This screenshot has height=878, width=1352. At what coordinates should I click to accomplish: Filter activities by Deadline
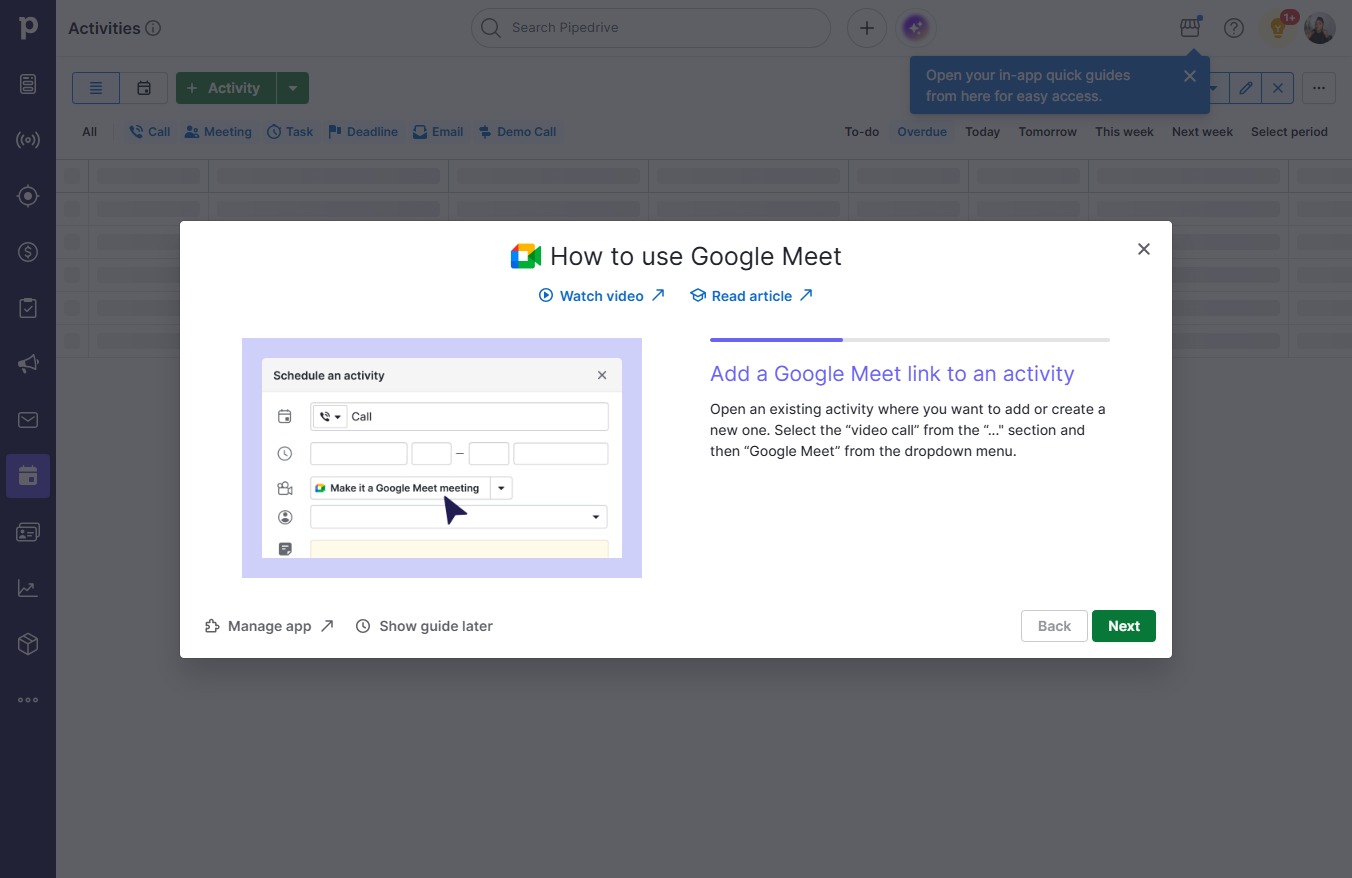coord(362,132)
